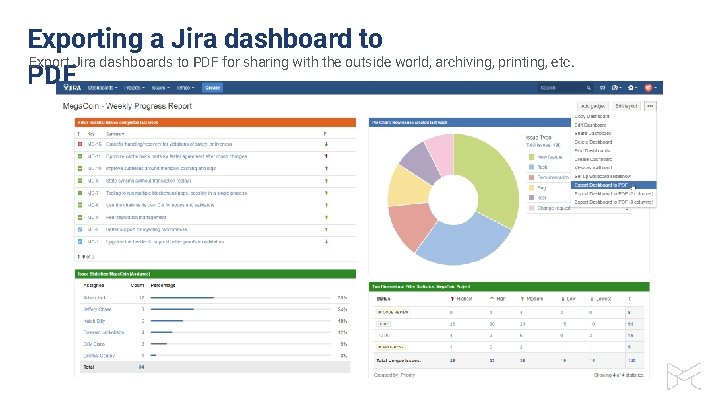Click the Total count link in assignee statistics

[x=141, y=367]
